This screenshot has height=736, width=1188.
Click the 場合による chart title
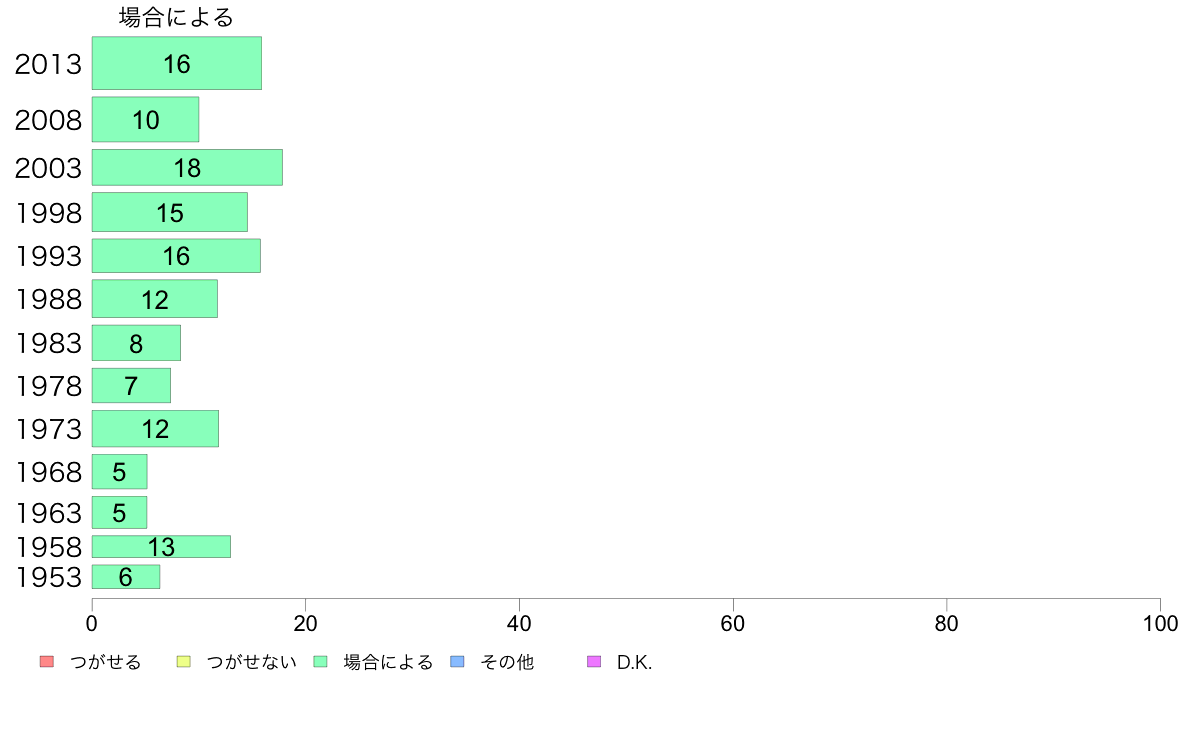pos(177,17)
